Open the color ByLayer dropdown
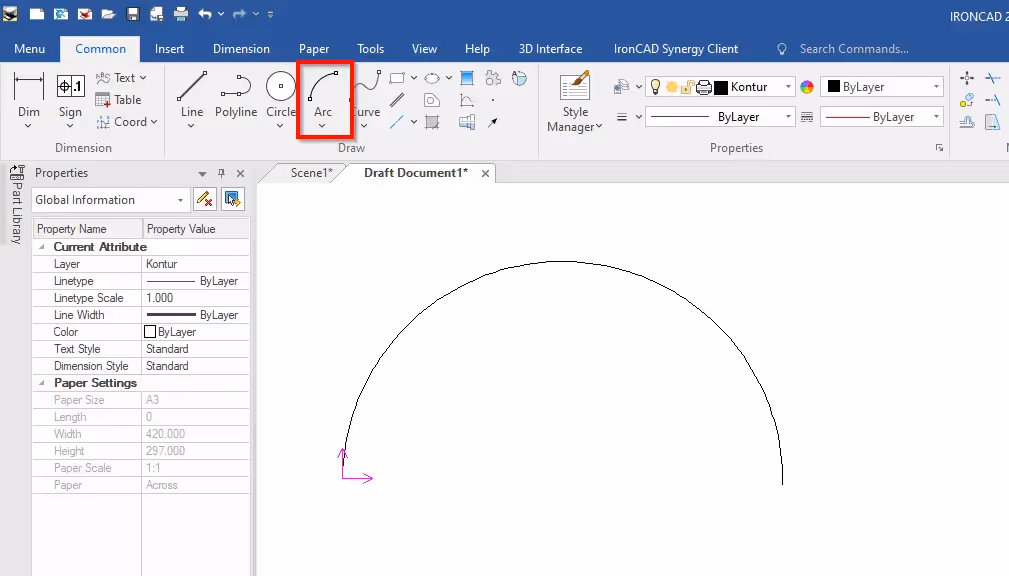The image size is (1009, 576). (936, 87)
